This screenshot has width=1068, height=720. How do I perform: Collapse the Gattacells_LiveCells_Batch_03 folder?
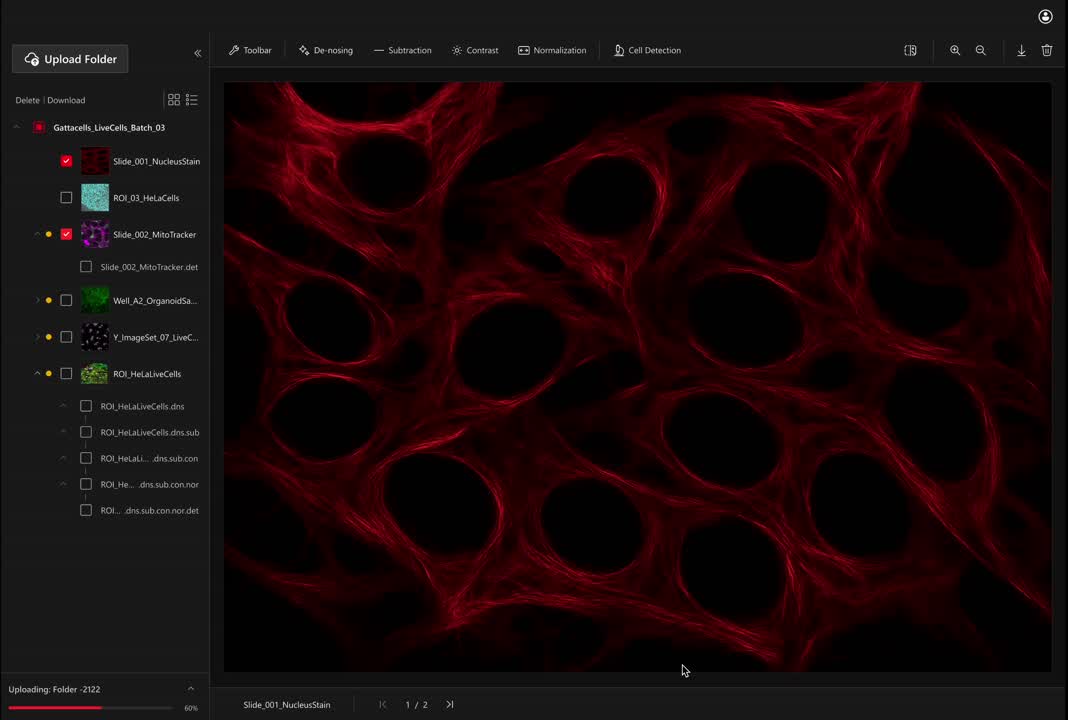16,128
